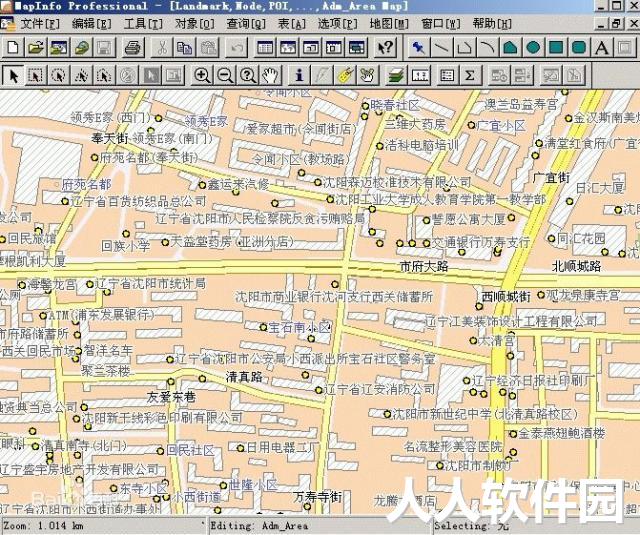
Task: Open Layer Control stacked layers icon
Action: (x=396, y=75)
